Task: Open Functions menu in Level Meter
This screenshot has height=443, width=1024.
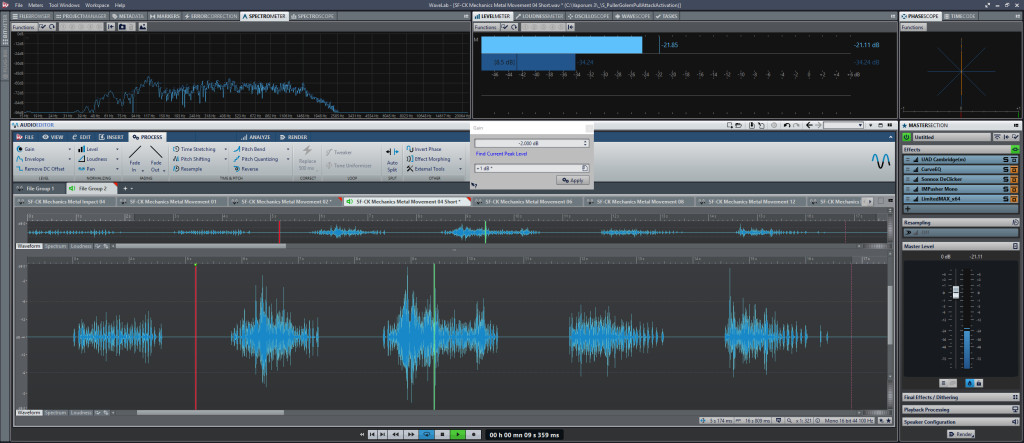Action: coord(485,27)
